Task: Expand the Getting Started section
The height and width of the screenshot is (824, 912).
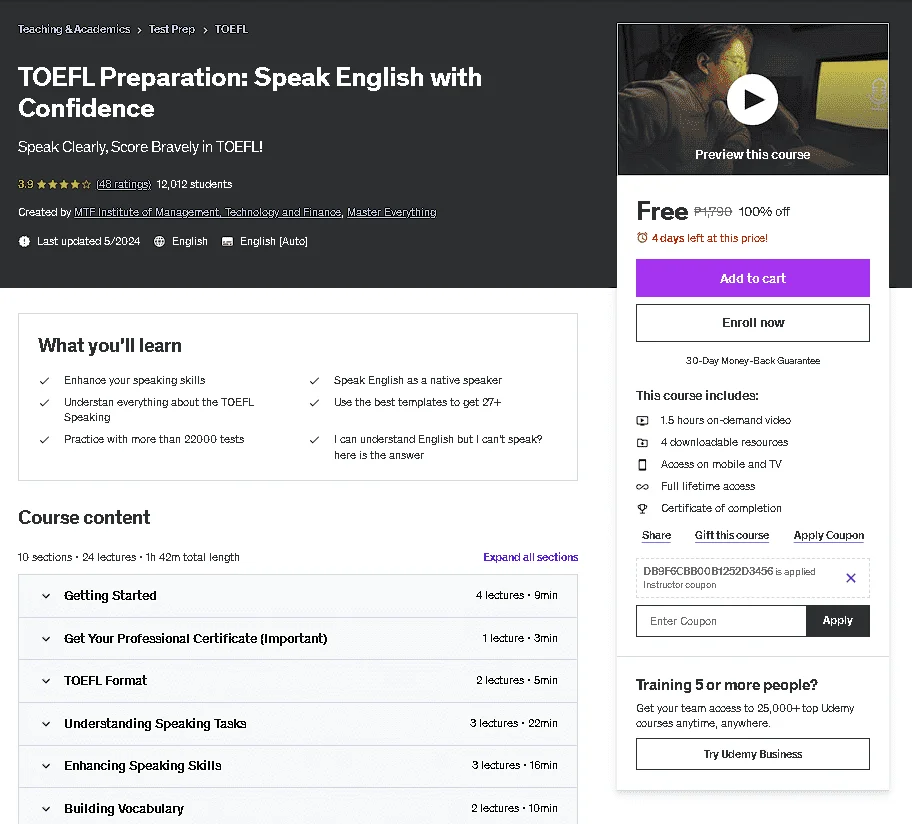Action: click(298, 595)
